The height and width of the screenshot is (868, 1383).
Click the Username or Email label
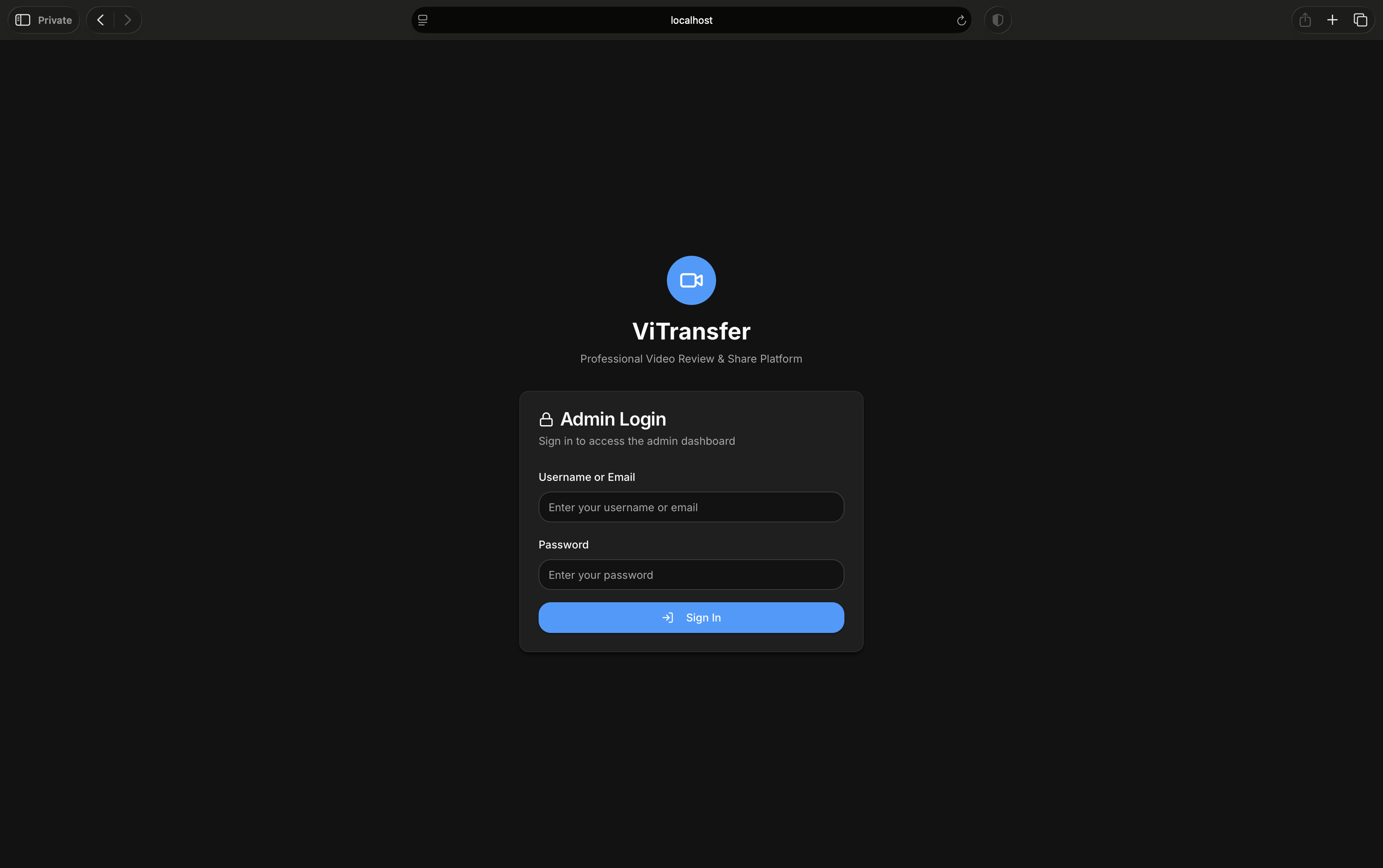[586, 477]
